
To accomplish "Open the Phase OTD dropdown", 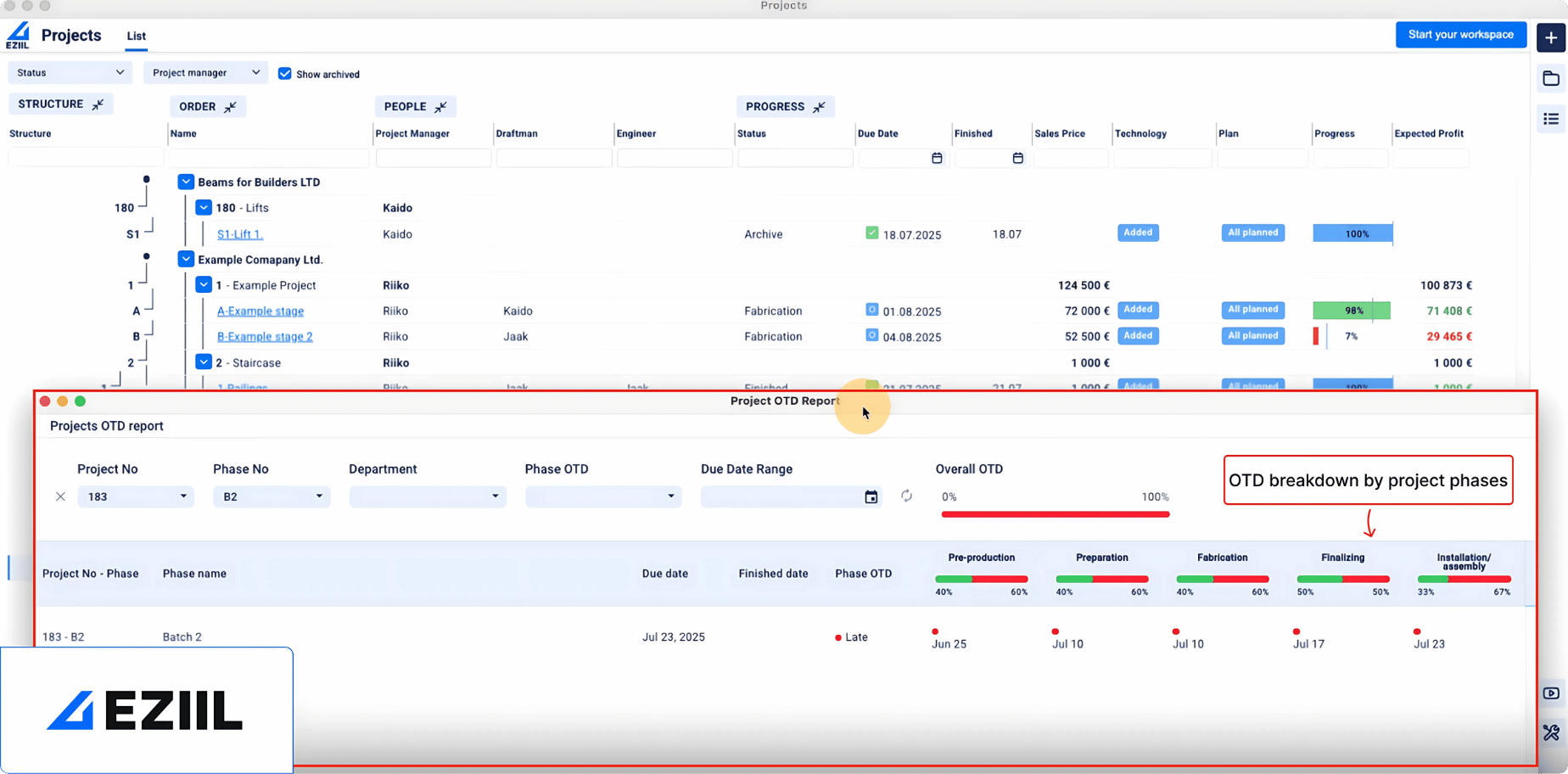I will 603,496.
